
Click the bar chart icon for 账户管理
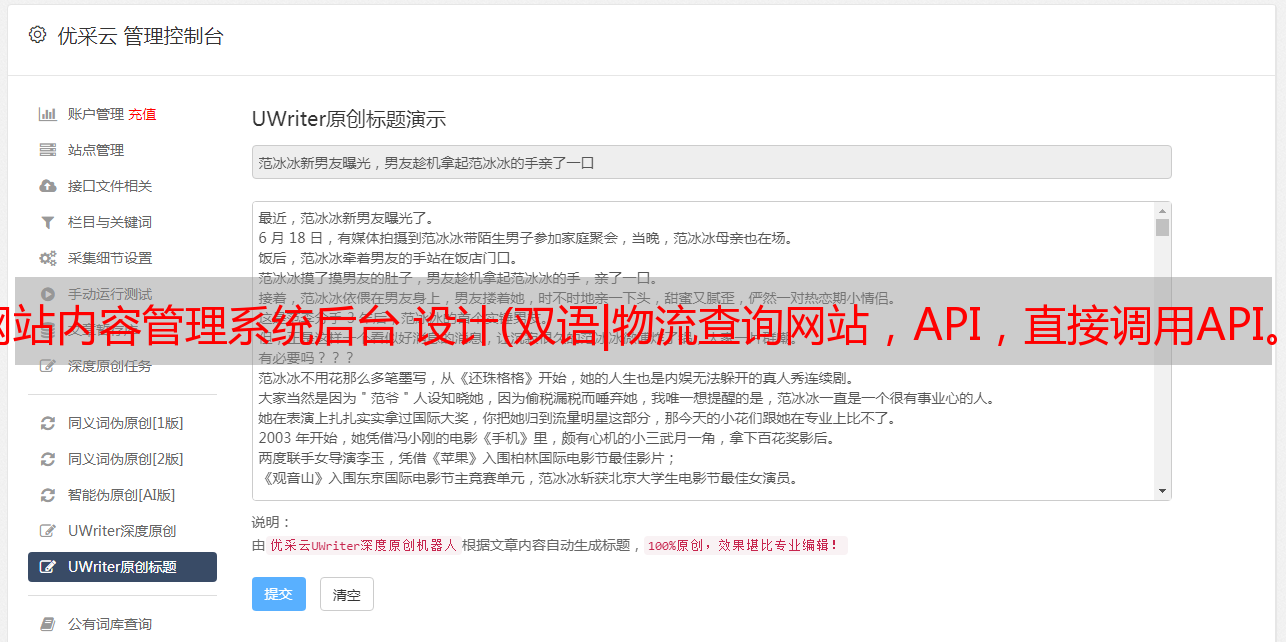(x=47, y=114)
